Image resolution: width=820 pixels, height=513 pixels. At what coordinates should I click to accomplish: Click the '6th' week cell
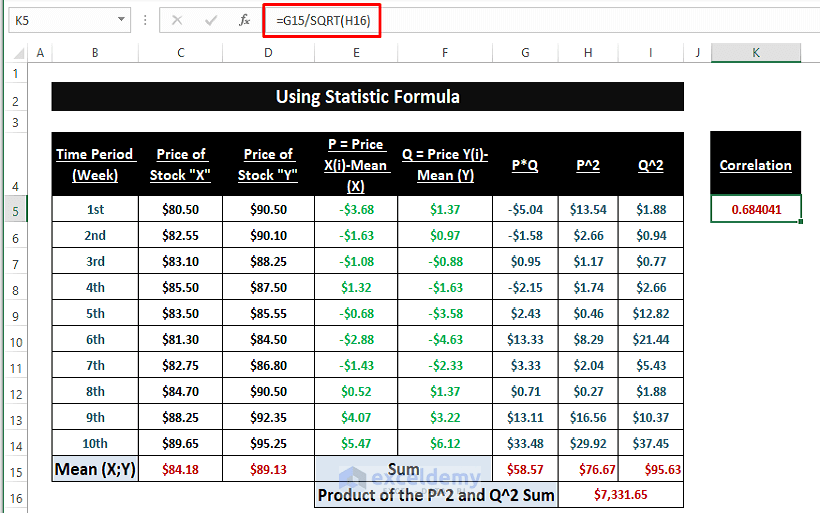coord(95,339)
